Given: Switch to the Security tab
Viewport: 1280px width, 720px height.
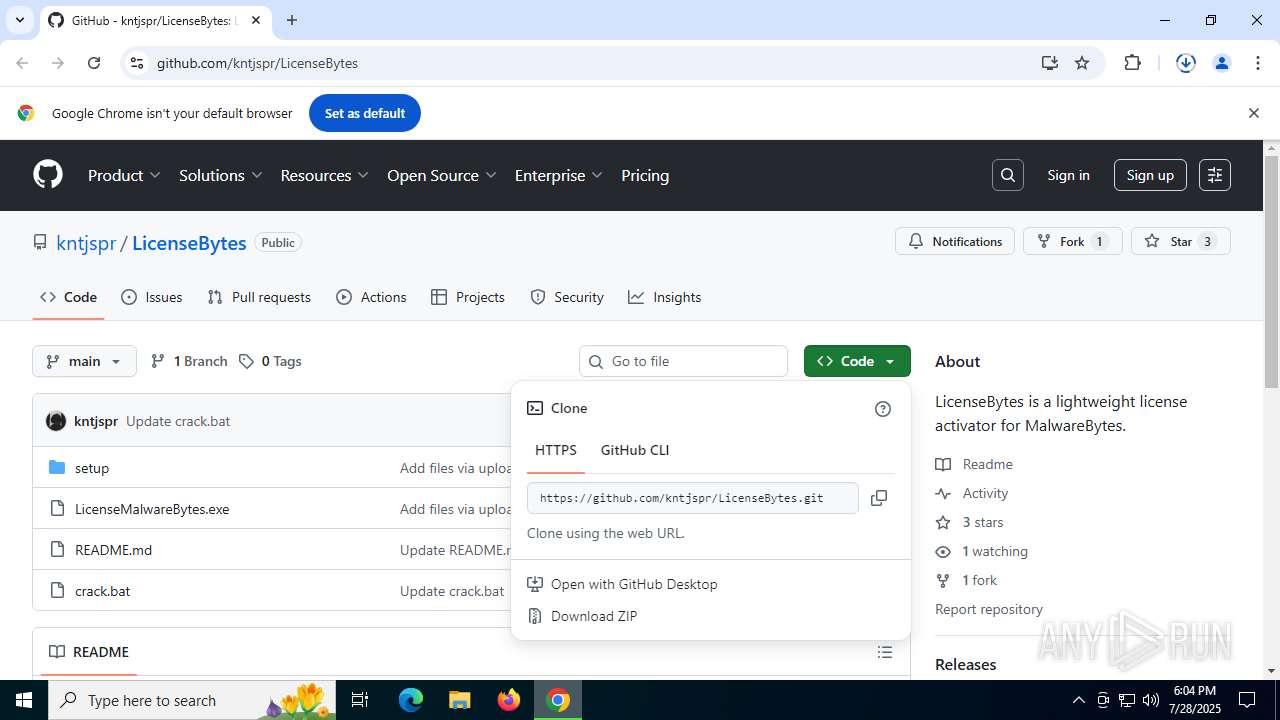Looking at the screenshot, I should pos(567,297).
